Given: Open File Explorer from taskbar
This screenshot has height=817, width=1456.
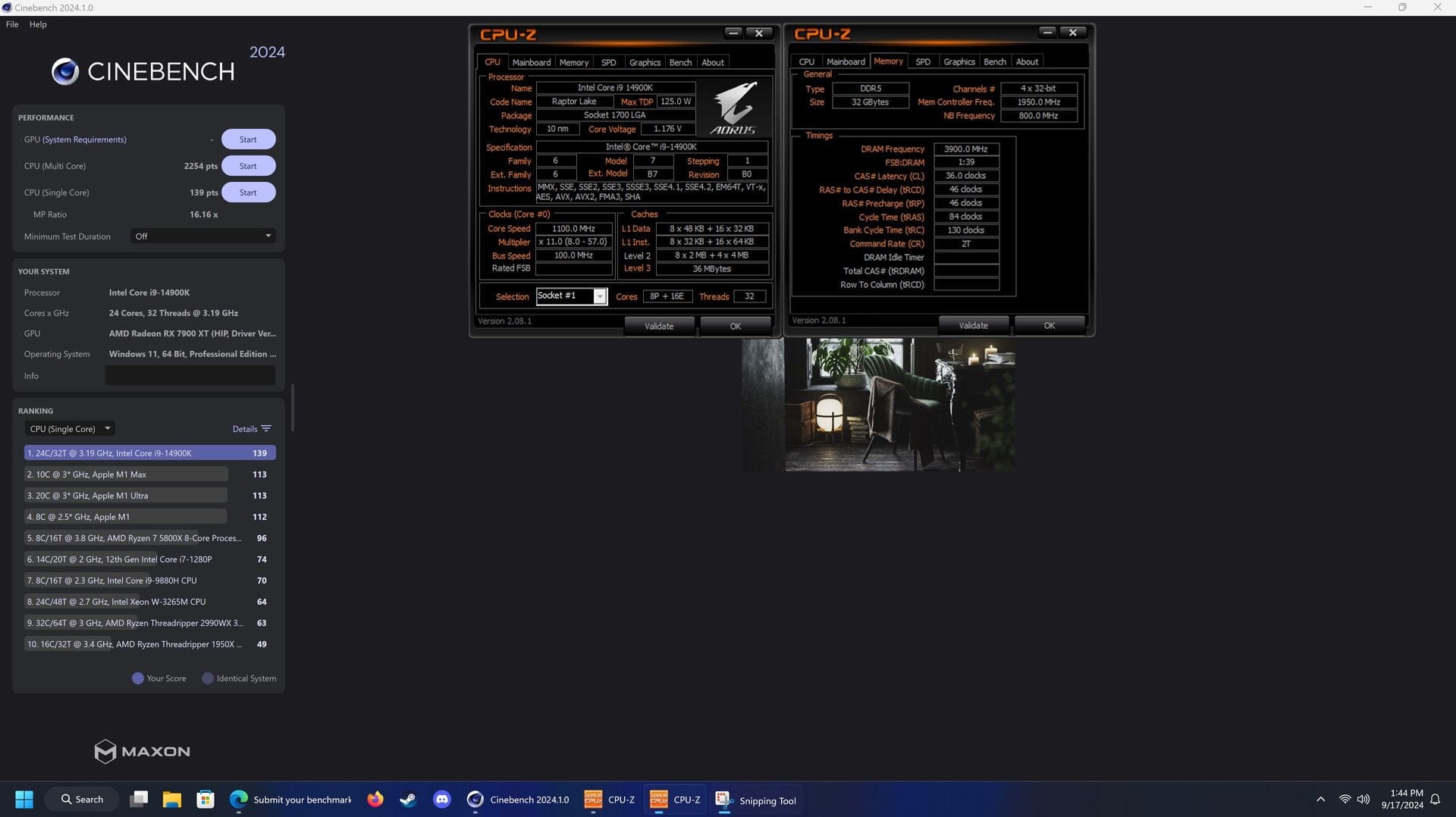Looking at the screenshot, I should (x=172, y=800).
